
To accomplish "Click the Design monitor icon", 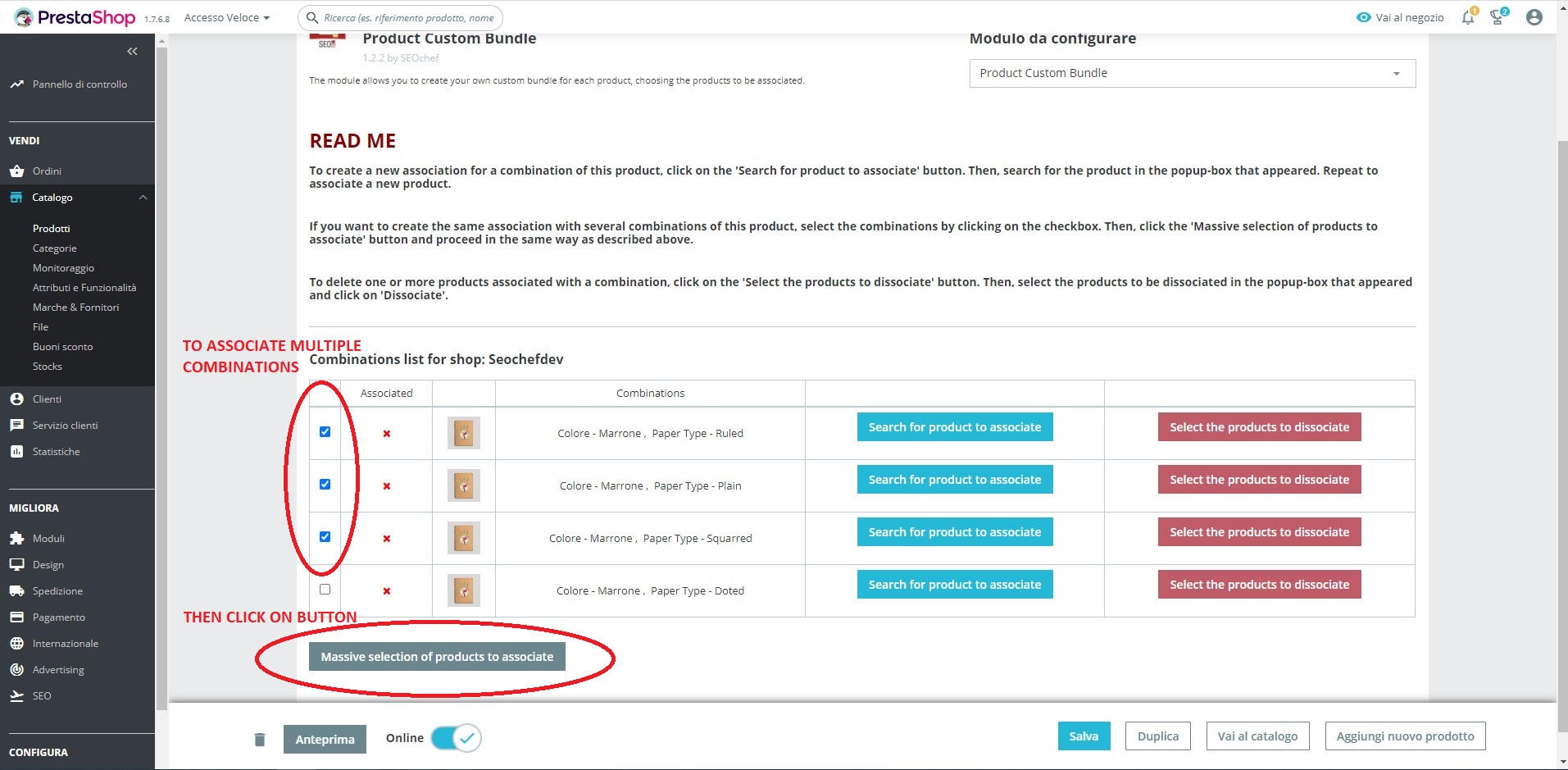I will click(x=16, y=565).
